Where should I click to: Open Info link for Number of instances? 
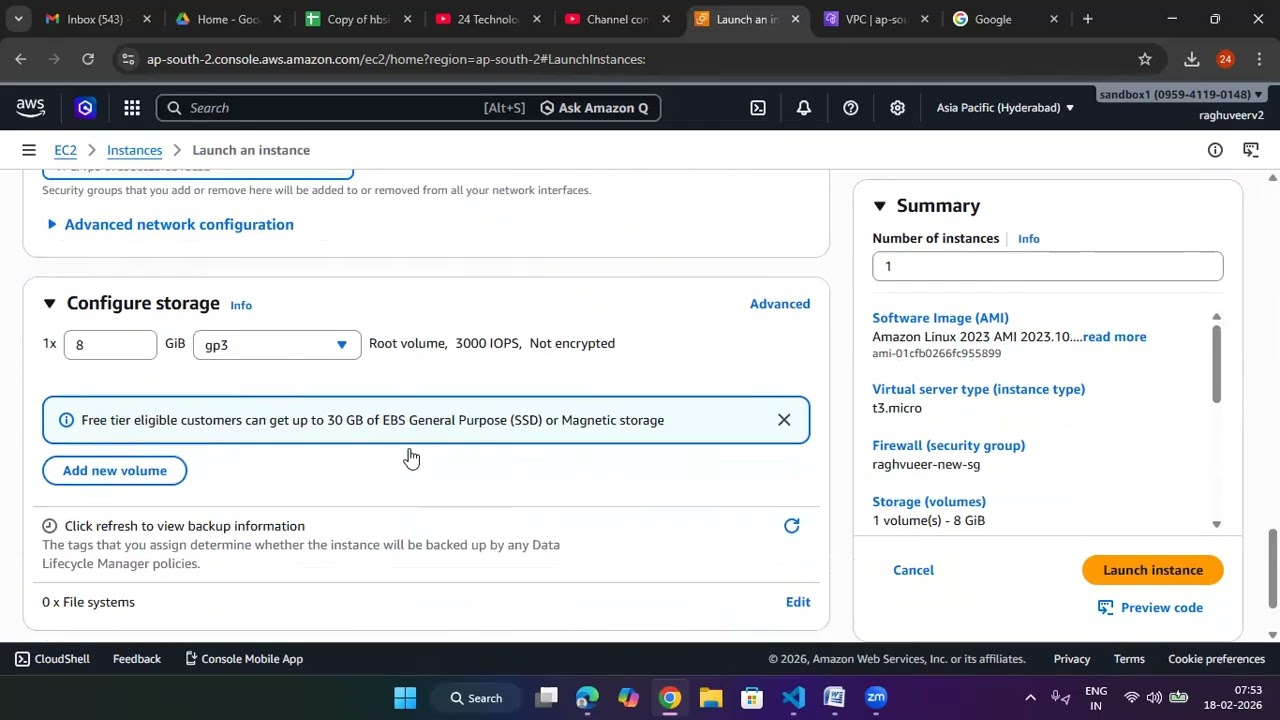1029,239
